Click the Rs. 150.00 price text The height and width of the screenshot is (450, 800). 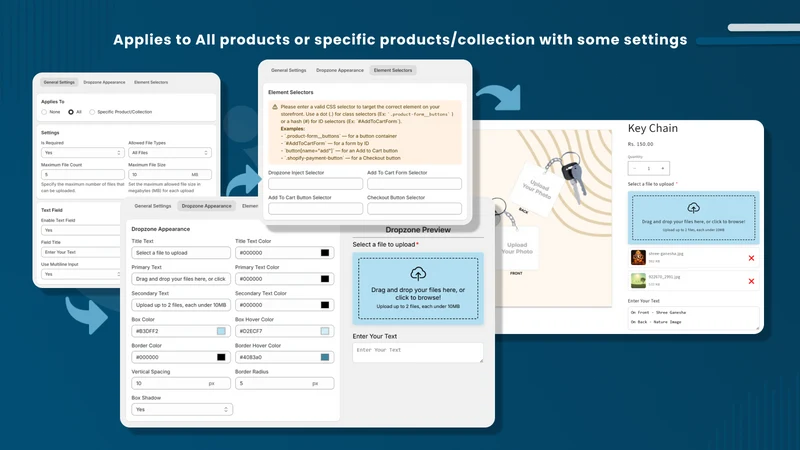(x=640, y=144)
